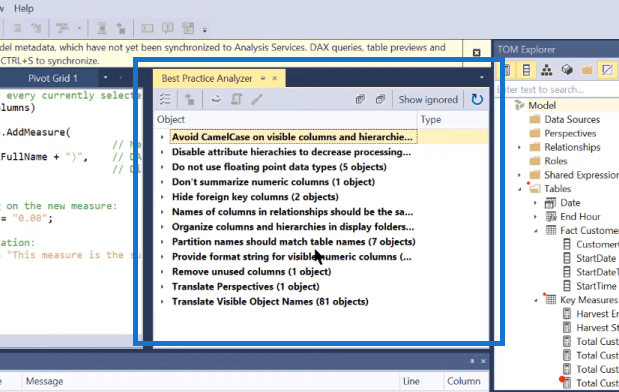Select the StartTime column
The height and width of the screenshot is (392, 619).
coord(596,286)
